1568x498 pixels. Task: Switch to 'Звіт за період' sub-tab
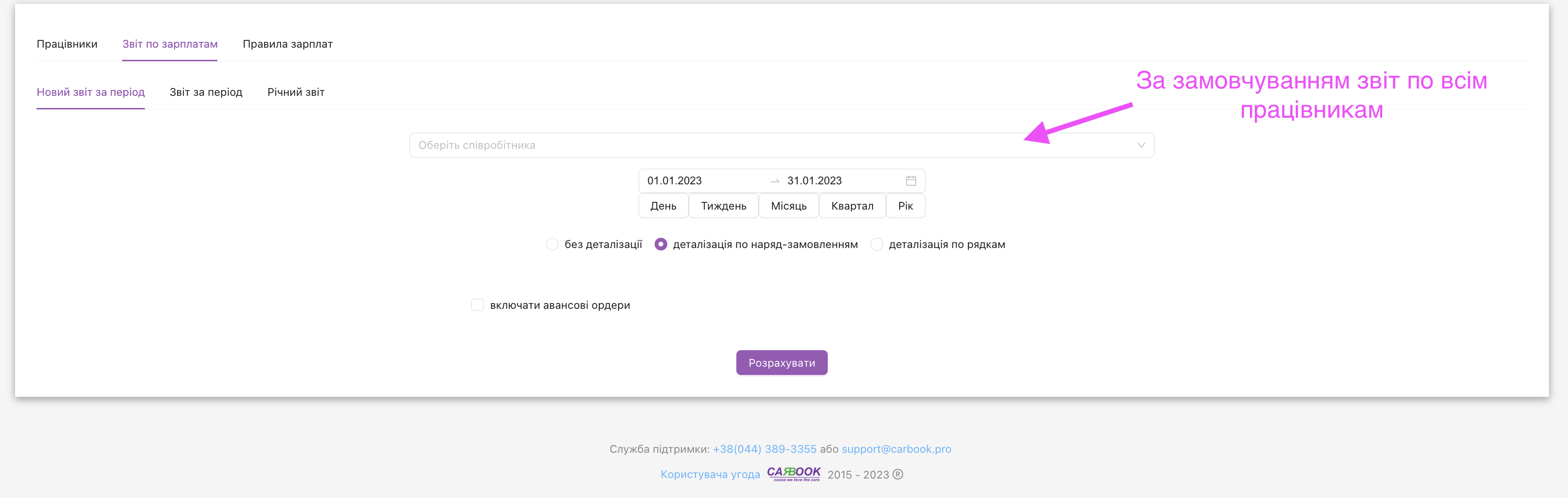(206, 92)
